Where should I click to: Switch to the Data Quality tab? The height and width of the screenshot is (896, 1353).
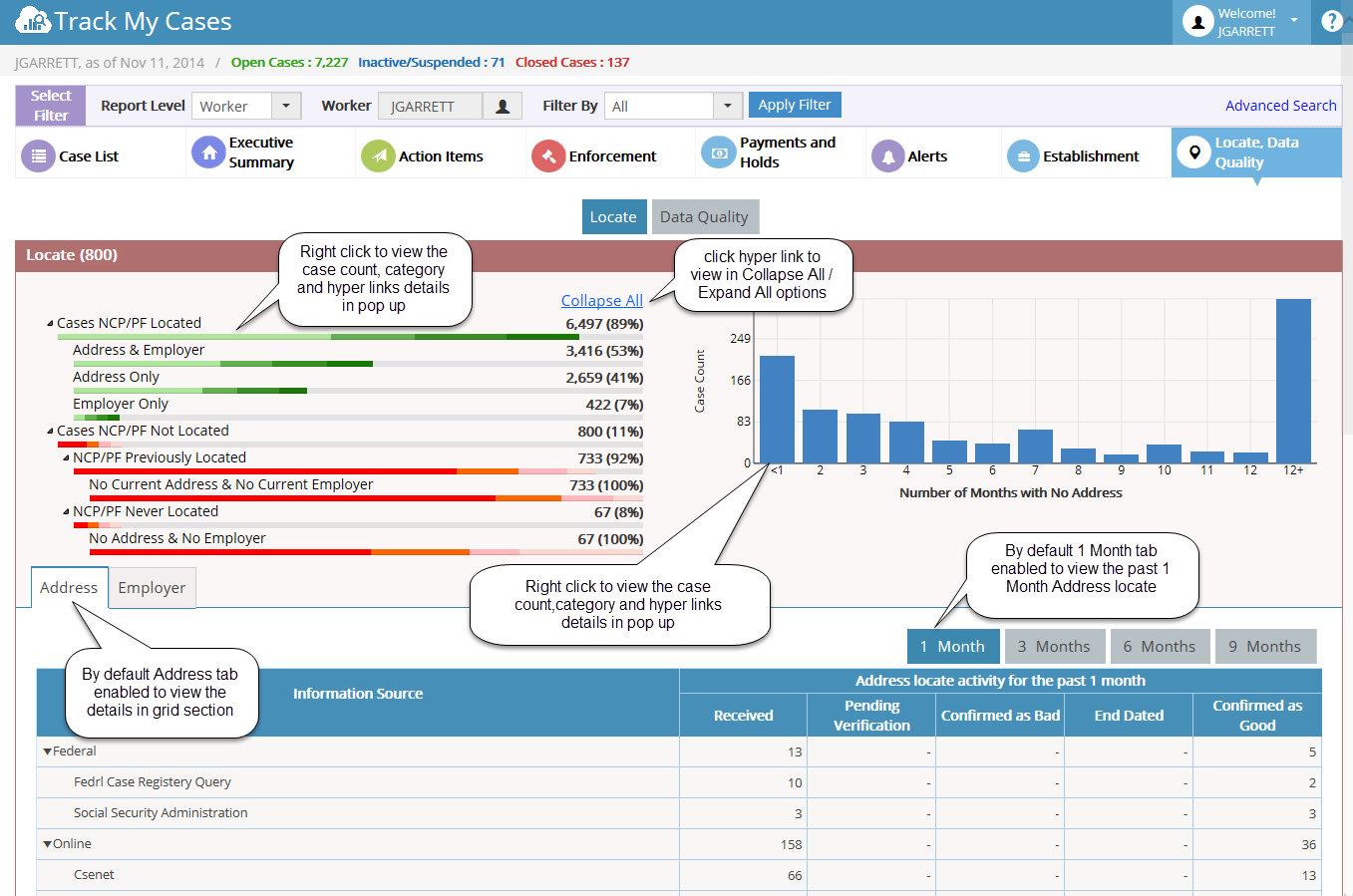pos(705,216)
